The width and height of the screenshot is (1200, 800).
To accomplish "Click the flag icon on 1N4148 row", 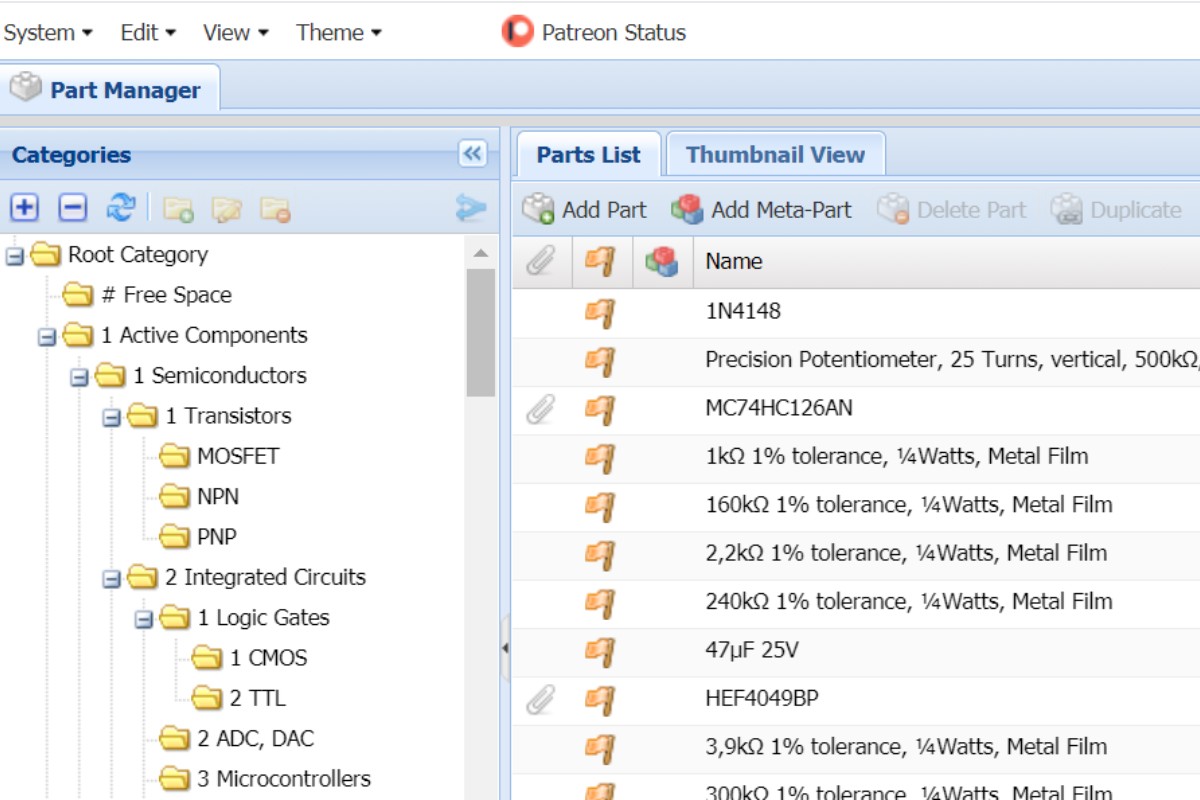I will (x=600, y=312).
